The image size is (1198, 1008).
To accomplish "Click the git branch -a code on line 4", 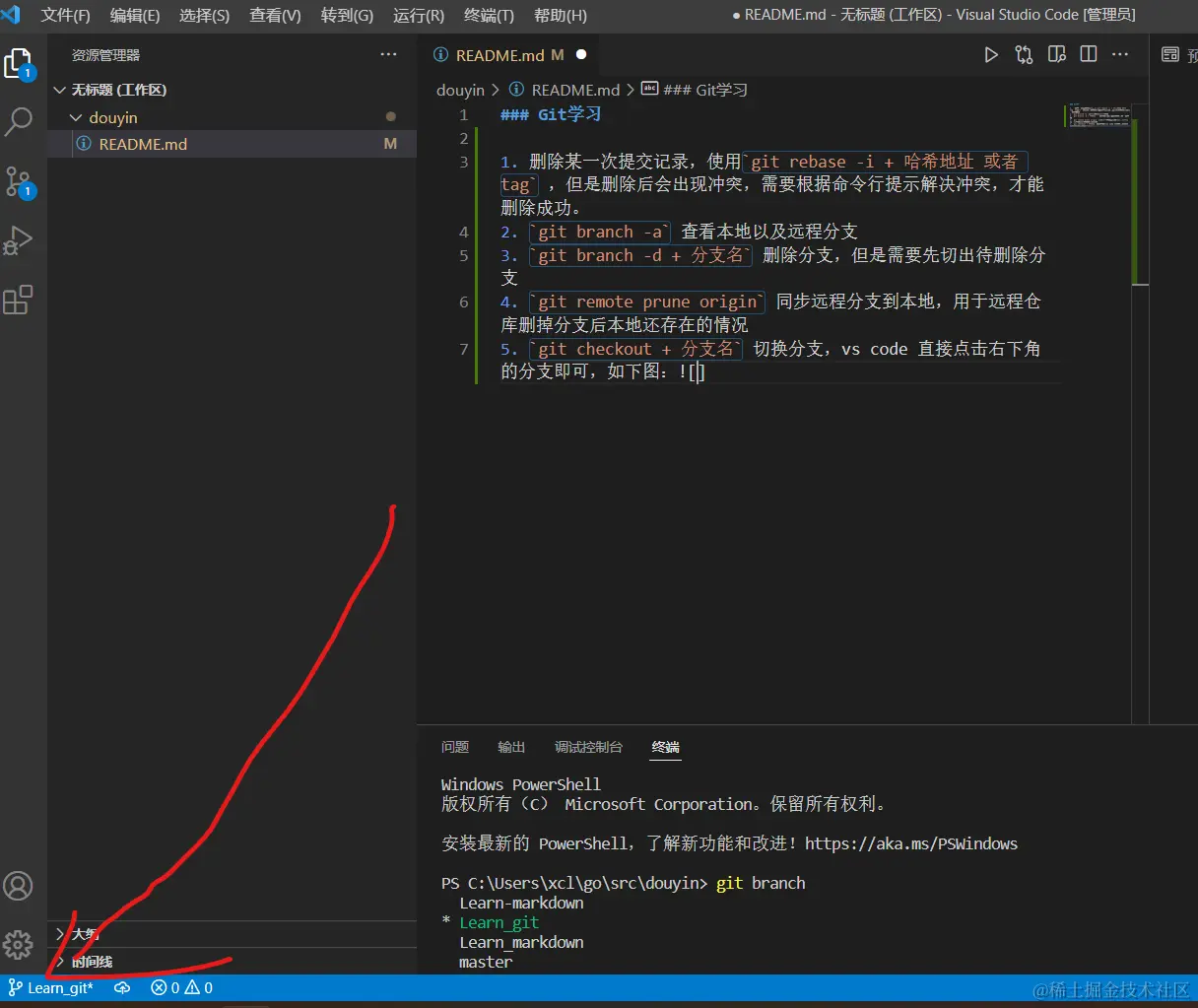I will (x=600, y=232).
